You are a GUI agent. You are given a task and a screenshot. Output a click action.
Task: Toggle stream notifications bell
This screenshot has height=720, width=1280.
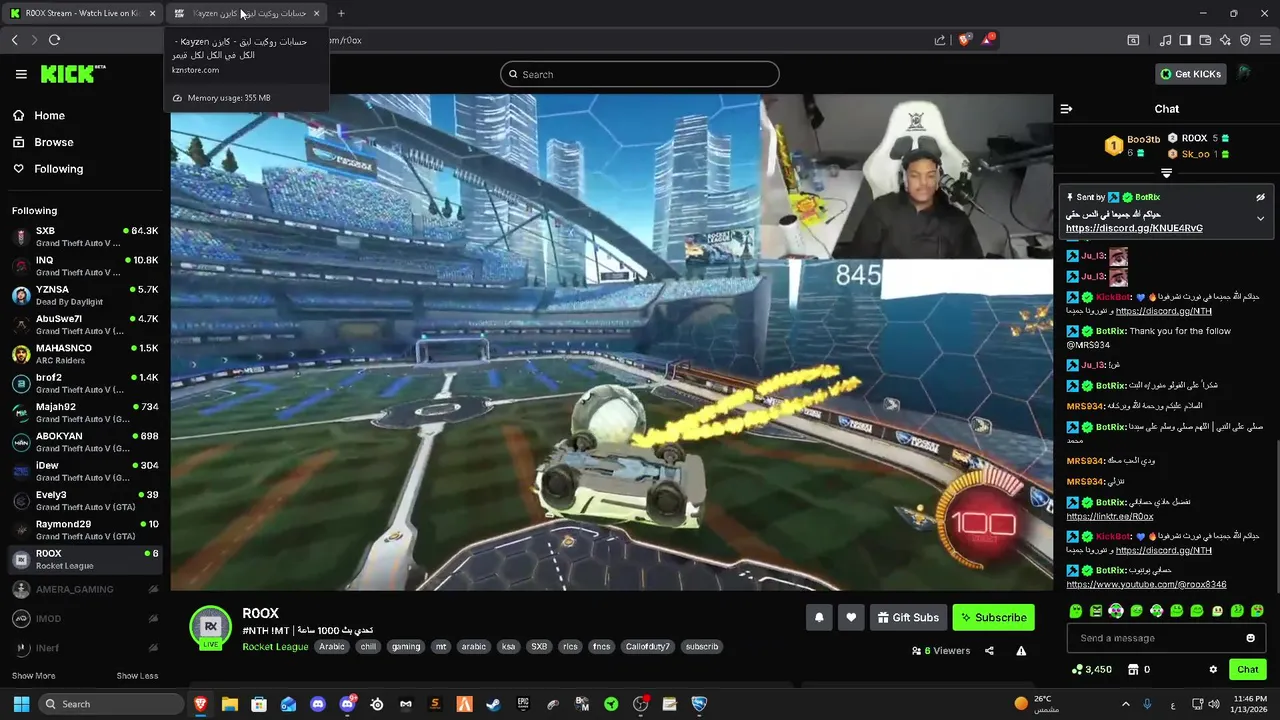point(819,618)
